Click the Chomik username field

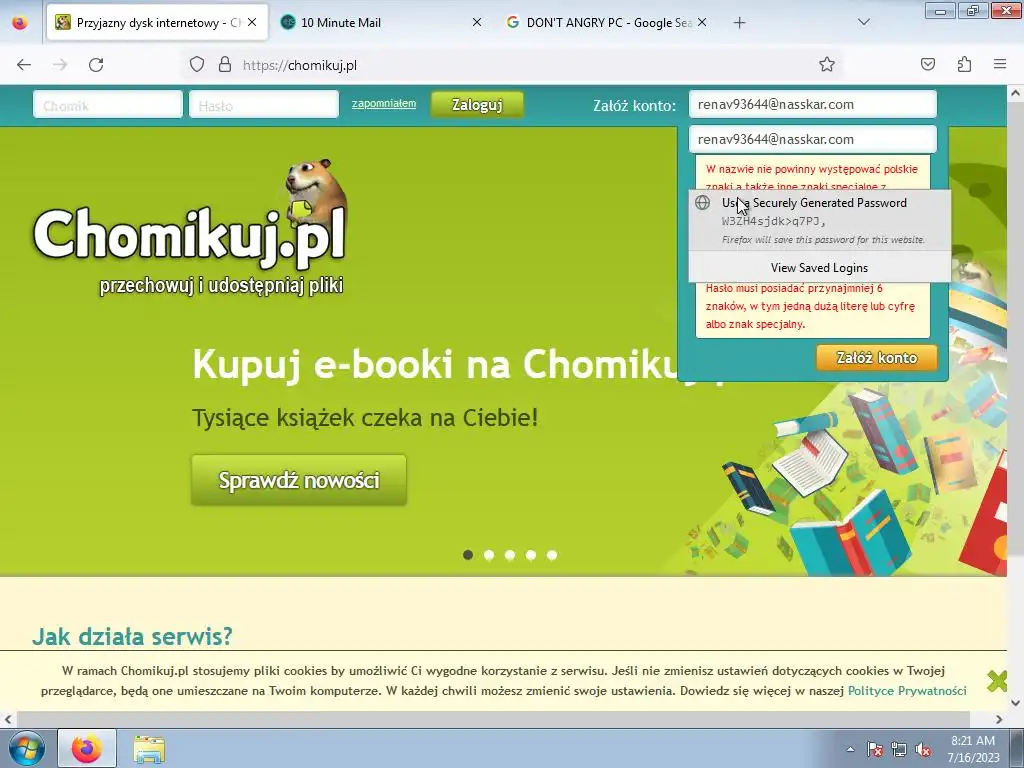tap(108, 104)
